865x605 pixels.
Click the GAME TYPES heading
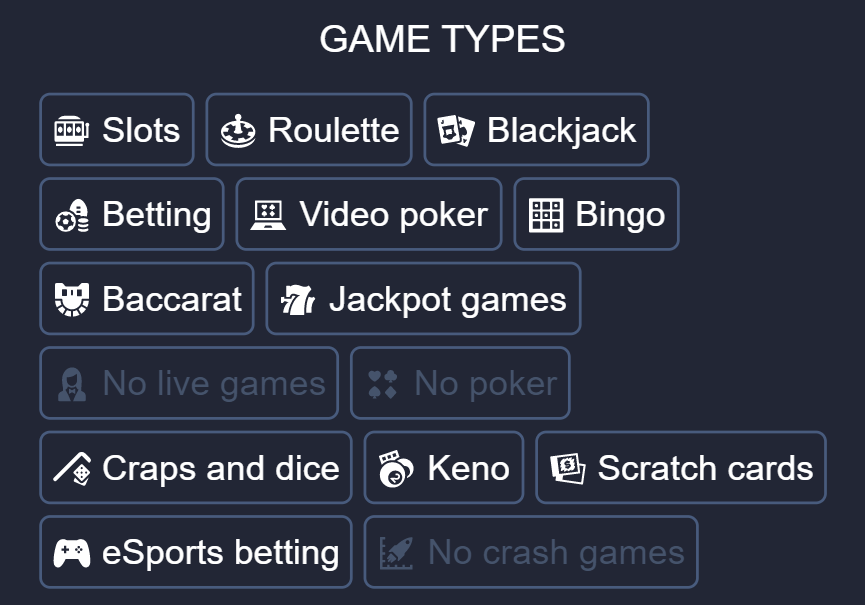point(442,39)
